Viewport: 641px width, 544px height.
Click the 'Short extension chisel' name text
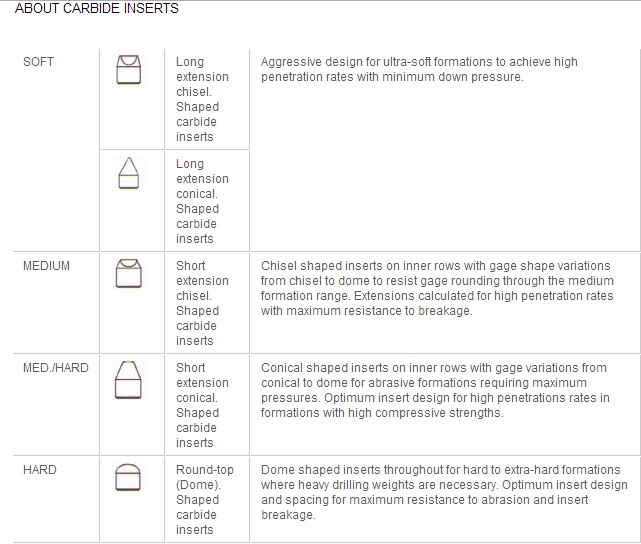coord(202,281)
